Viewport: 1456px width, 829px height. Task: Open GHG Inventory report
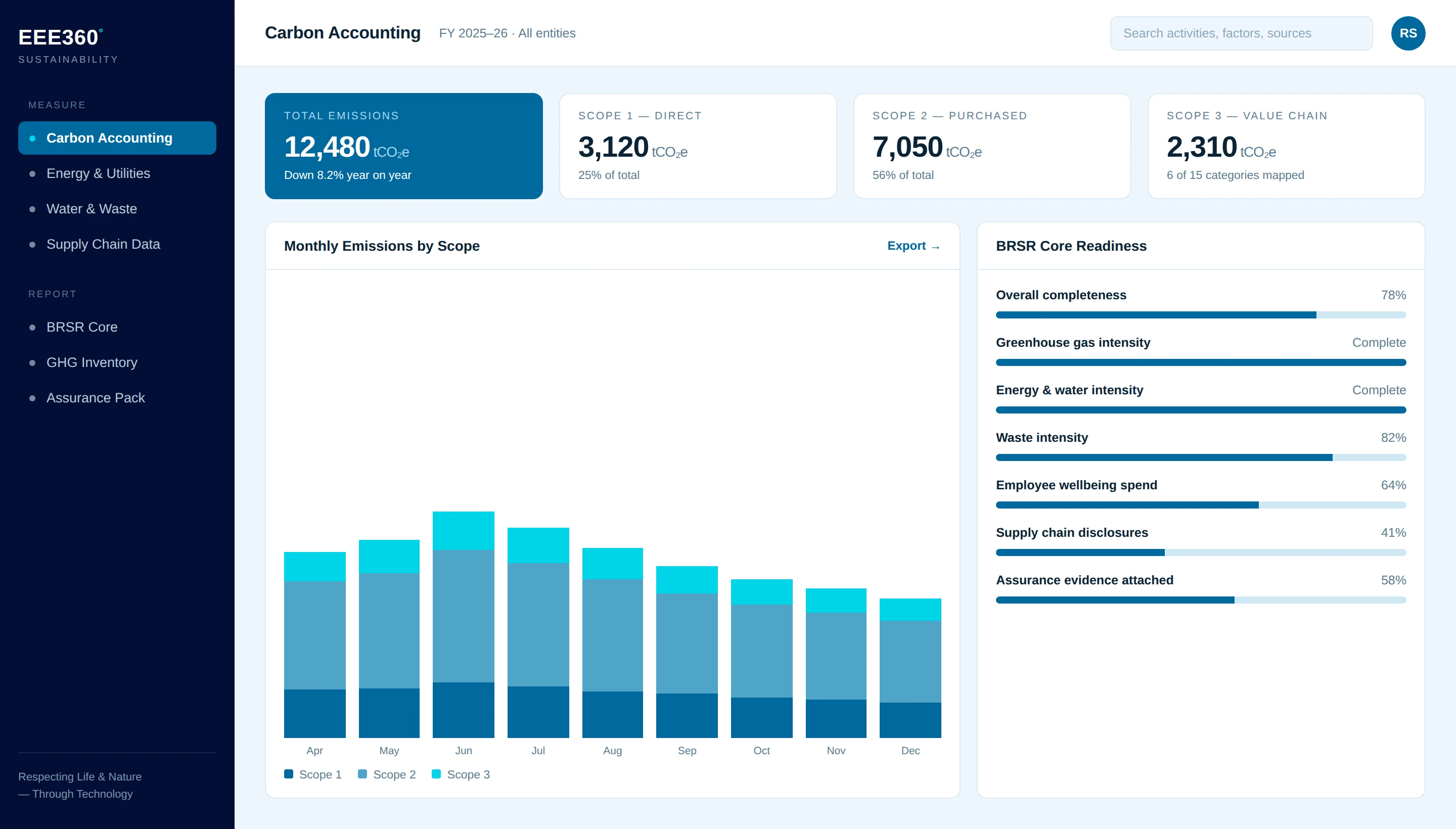coord(117,362)
